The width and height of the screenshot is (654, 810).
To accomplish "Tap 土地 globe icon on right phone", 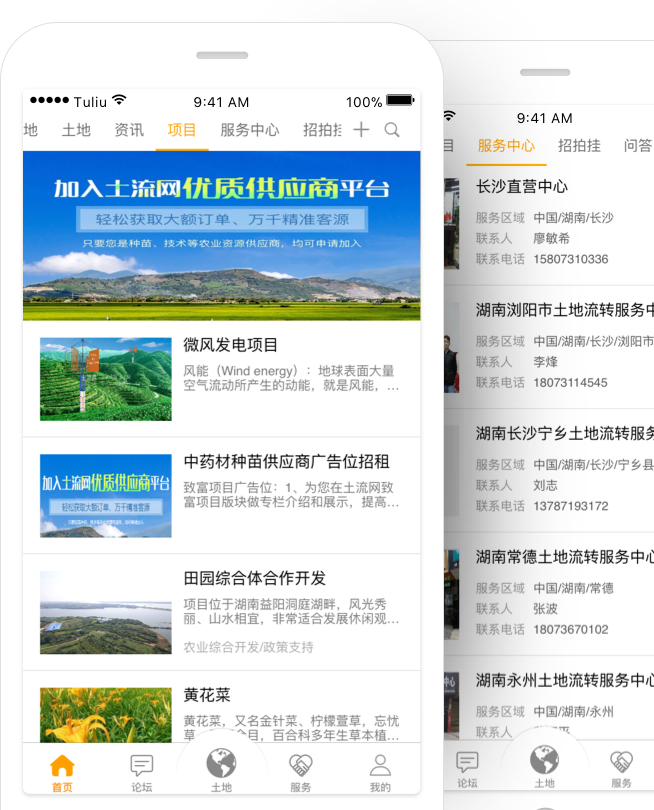I will pos(544,760).
